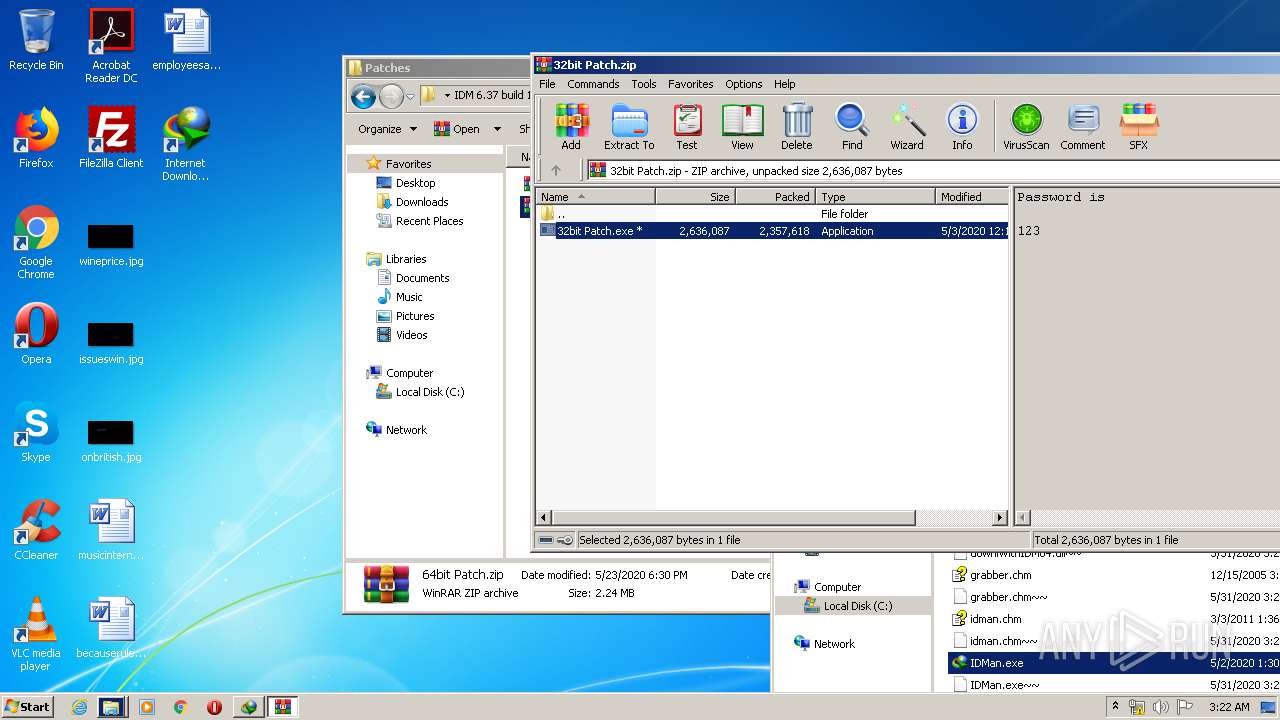Click the Windows Start button
1280x720 pixels.
click(x=28, y=706)
